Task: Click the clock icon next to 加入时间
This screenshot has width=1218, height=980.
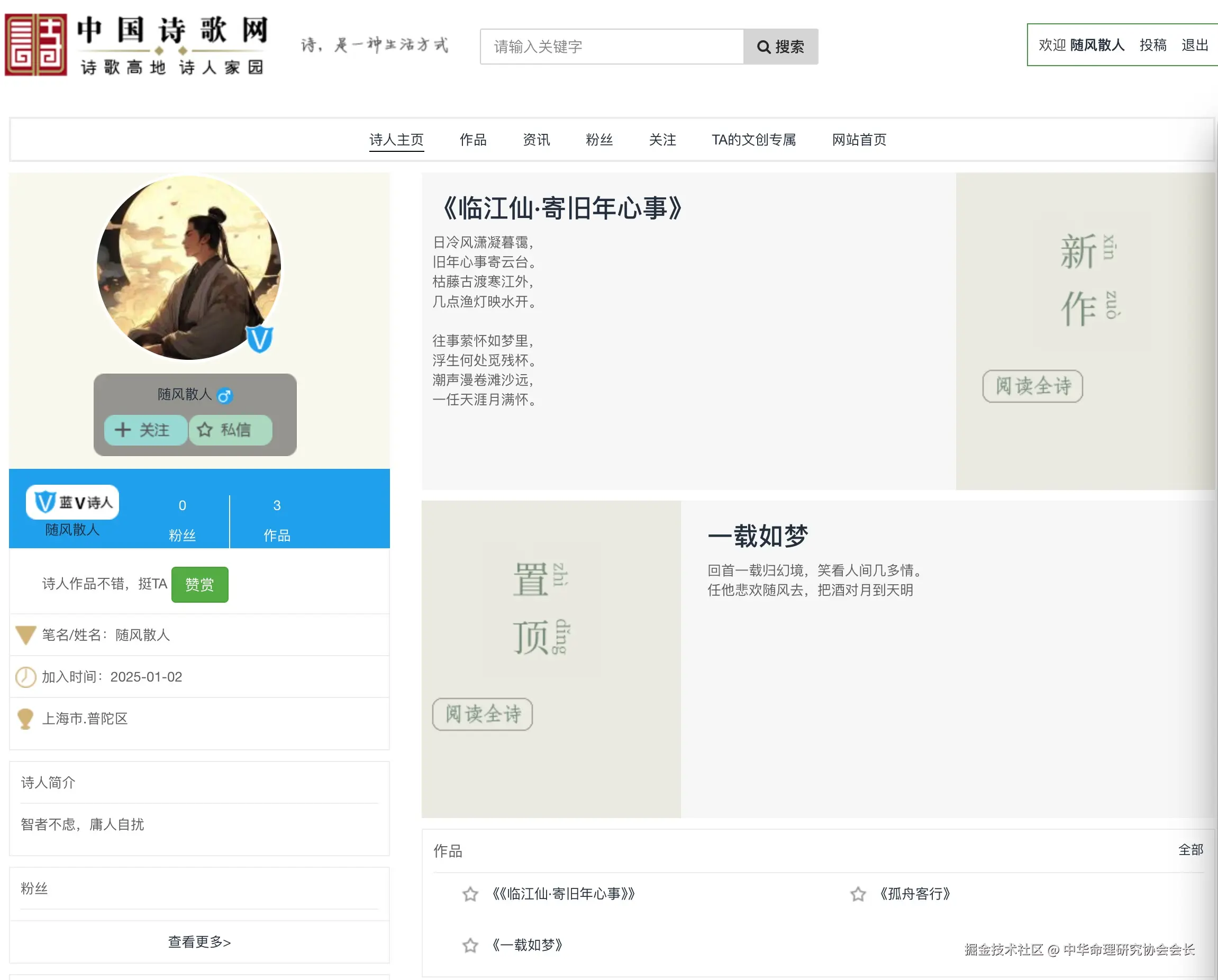Action: click(25, 676)
